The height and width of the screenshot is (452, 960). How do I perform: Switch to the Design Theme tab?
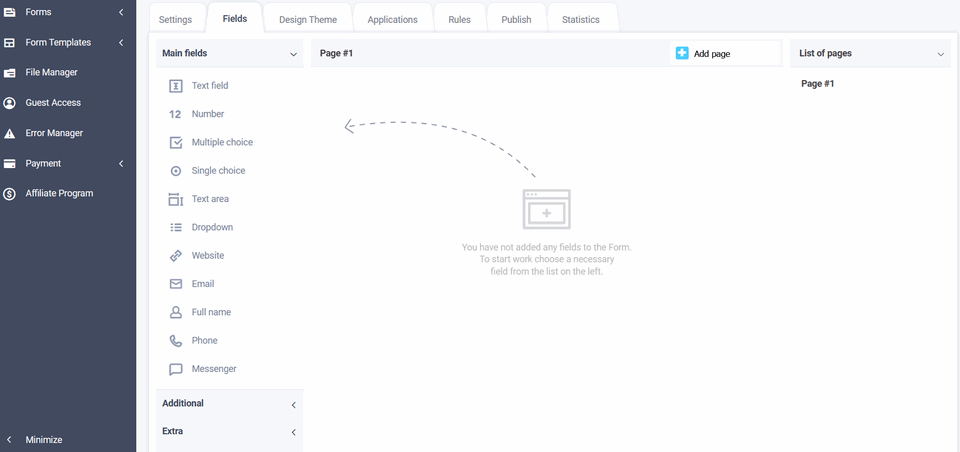[307, 20]
